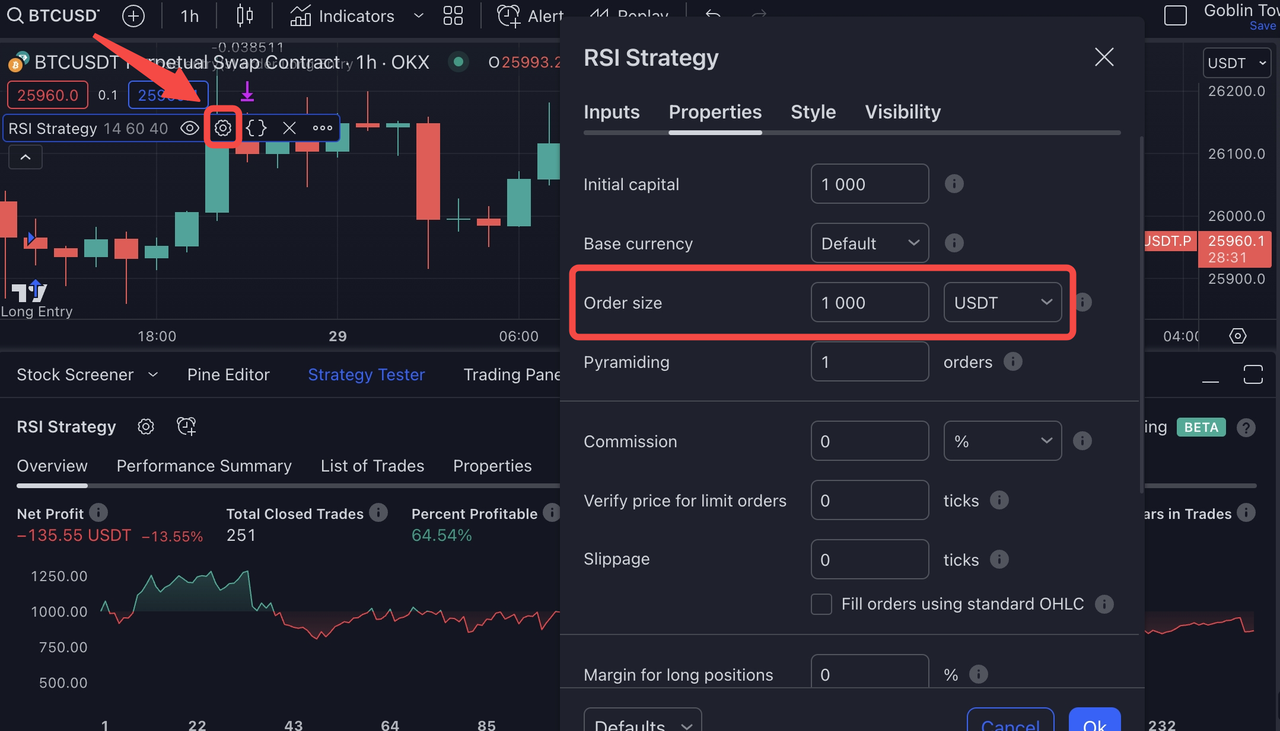
Task: Add a symbol with the plus icon
Action: (x=133, y=16)
